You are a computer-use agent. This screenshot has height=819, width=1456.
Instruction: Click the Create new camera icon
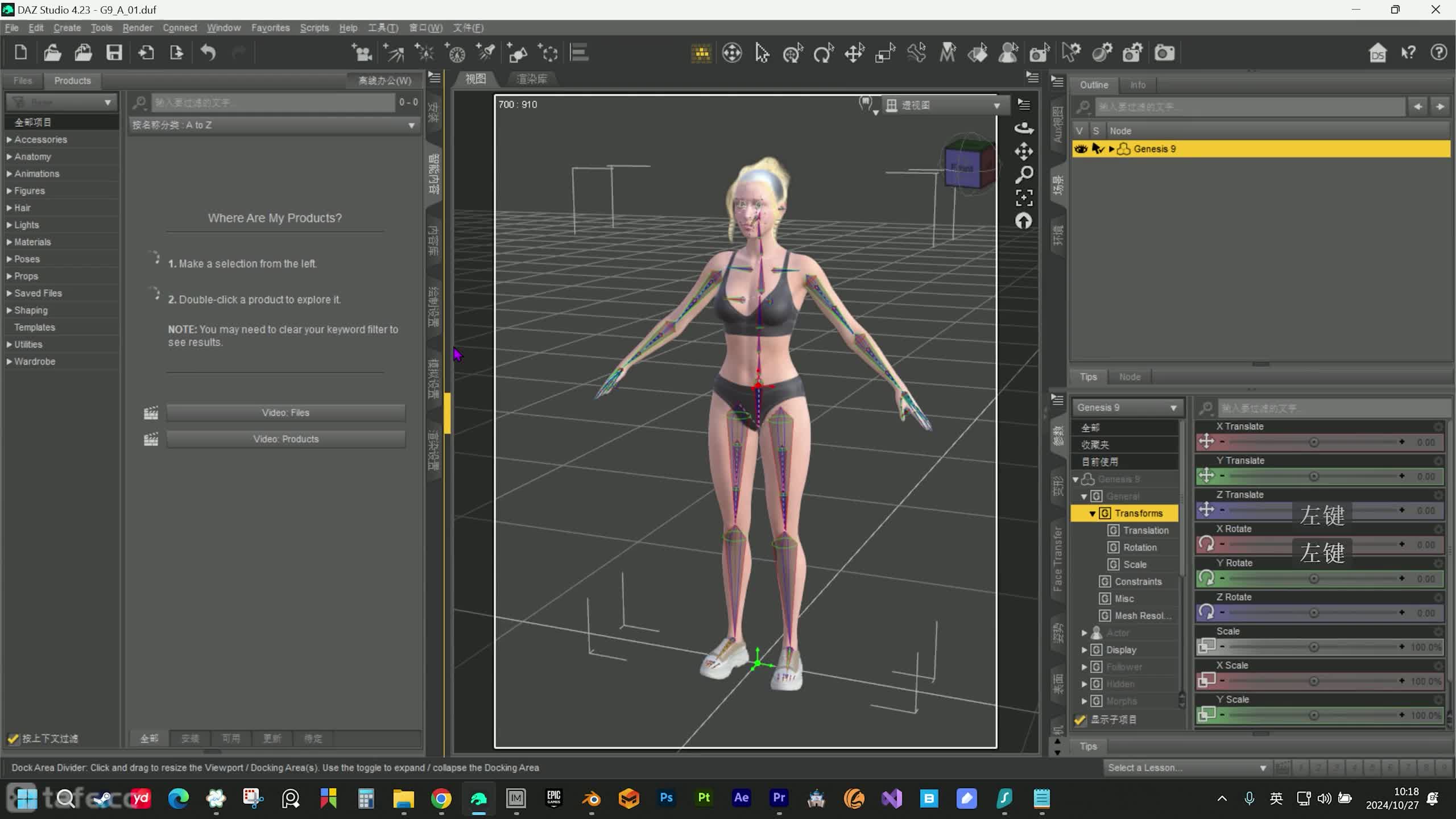tap(361, 53)
